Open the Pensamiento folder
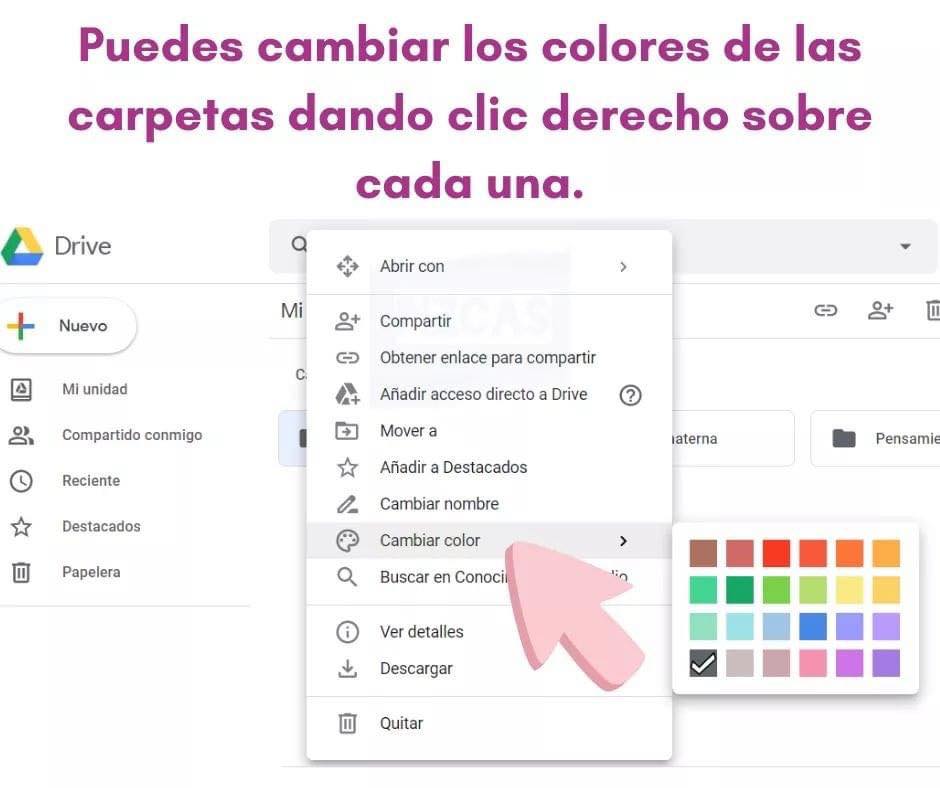Viewport: 940px width, 788px height. click(880, 438)
